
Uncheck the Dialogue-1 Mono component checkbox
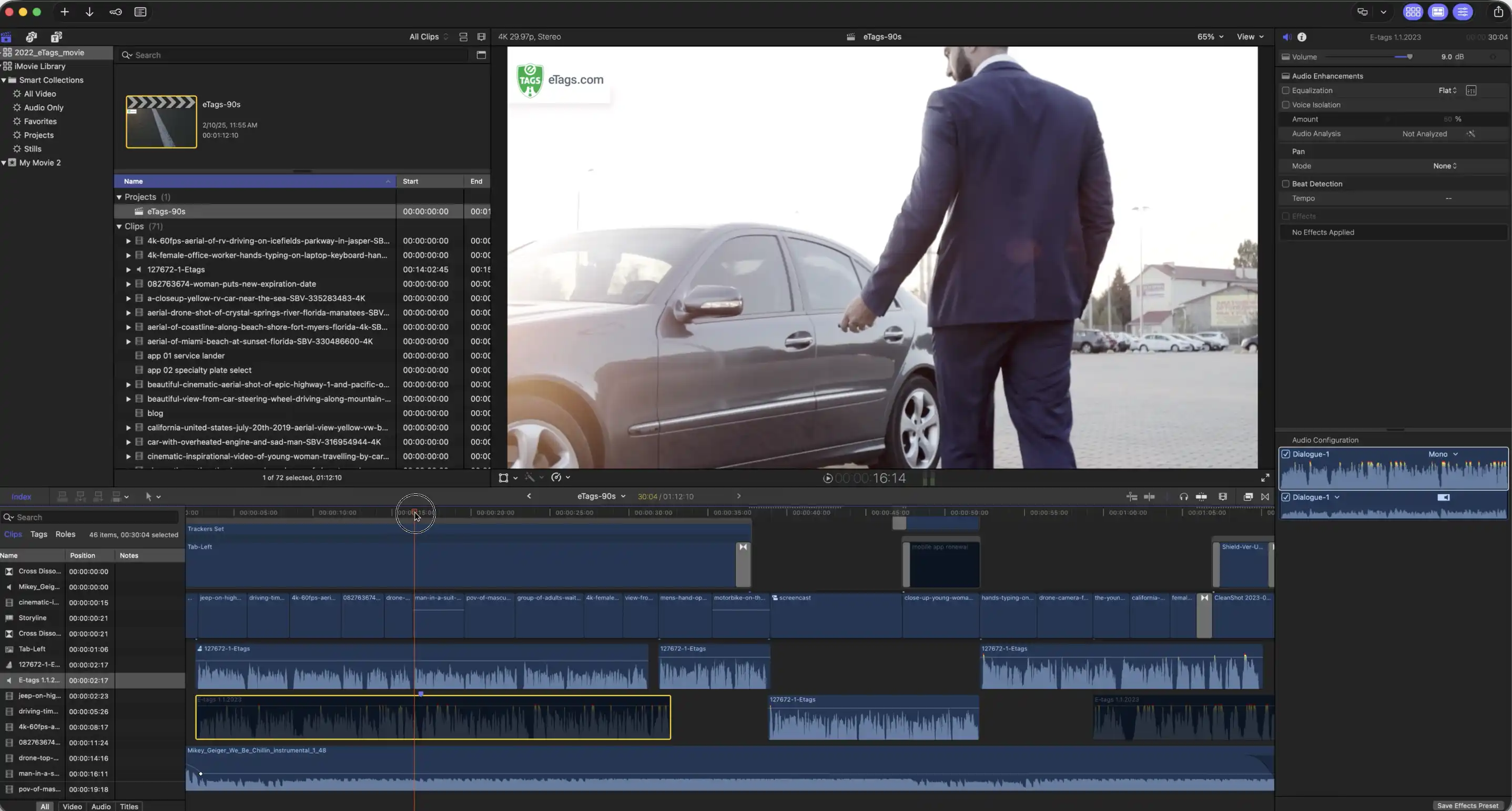tap(1285, 454)
